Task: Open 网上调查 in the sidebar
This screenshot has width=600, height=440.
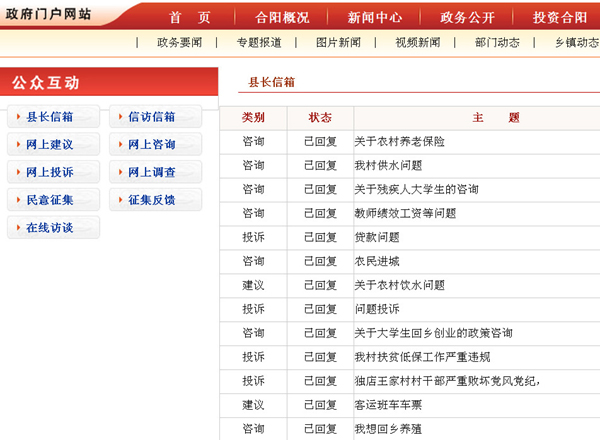Action: 155,172
